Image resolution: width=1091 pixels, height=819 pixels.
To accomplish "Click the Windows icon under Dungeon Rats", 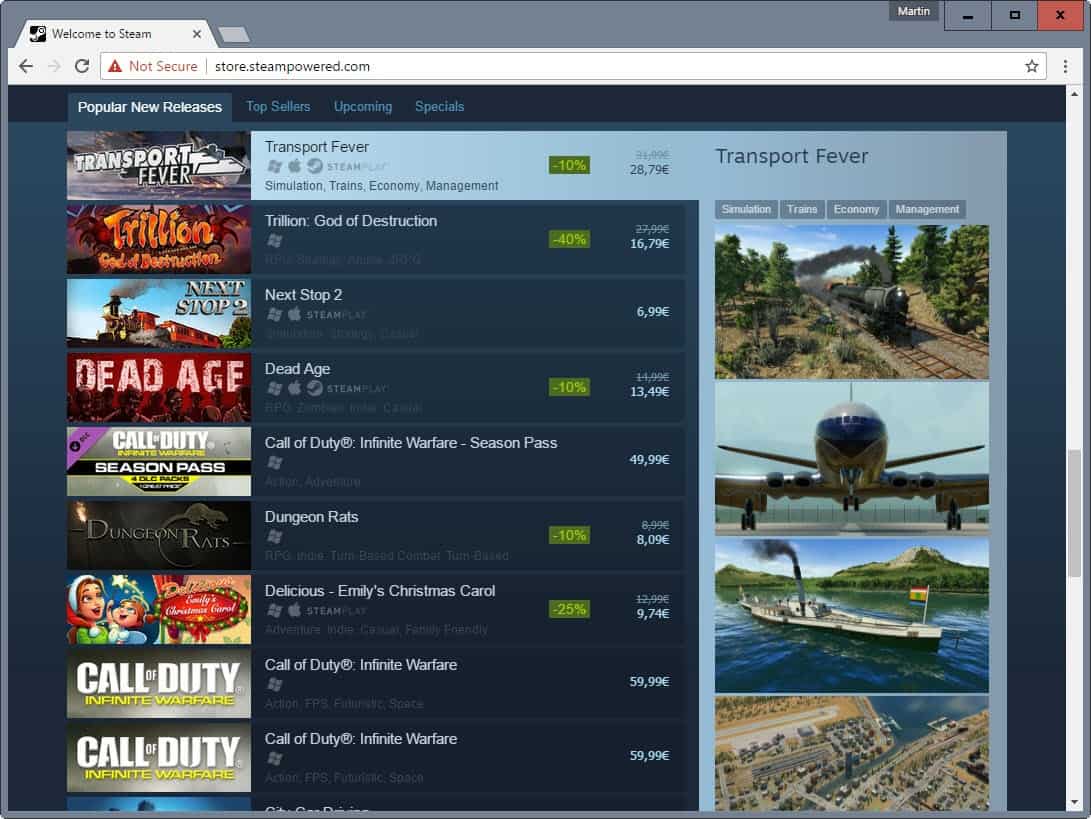I will [x=275, y=536].
